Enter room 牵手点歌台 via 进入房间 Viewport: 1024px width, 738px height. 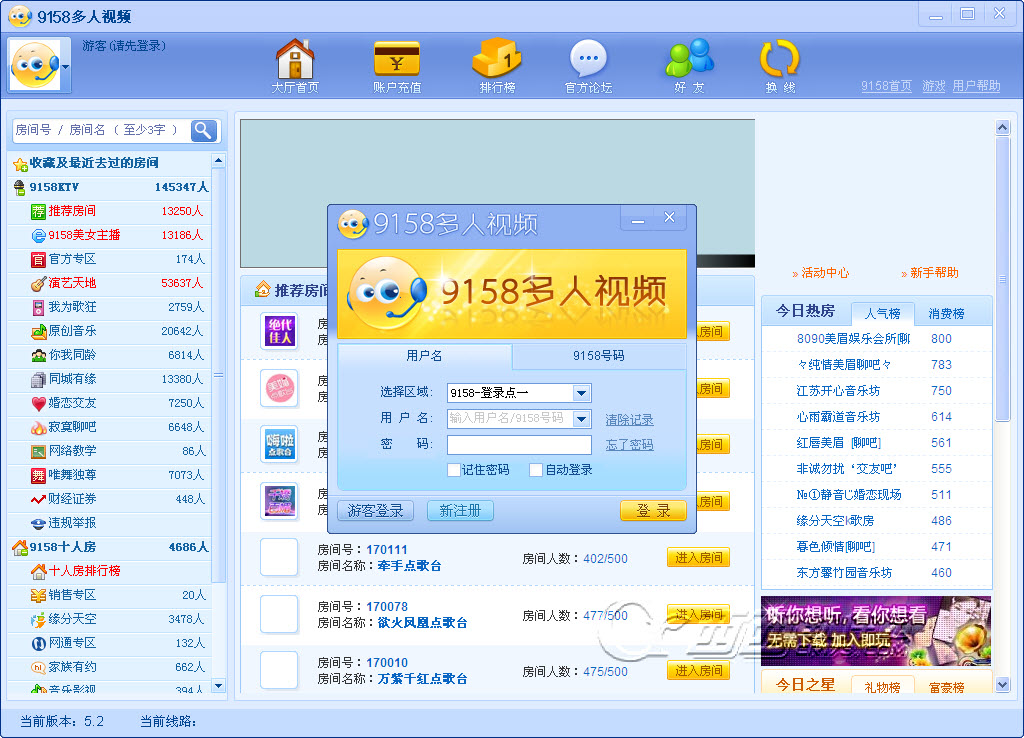pyautogui.click(x=698, y=558)
